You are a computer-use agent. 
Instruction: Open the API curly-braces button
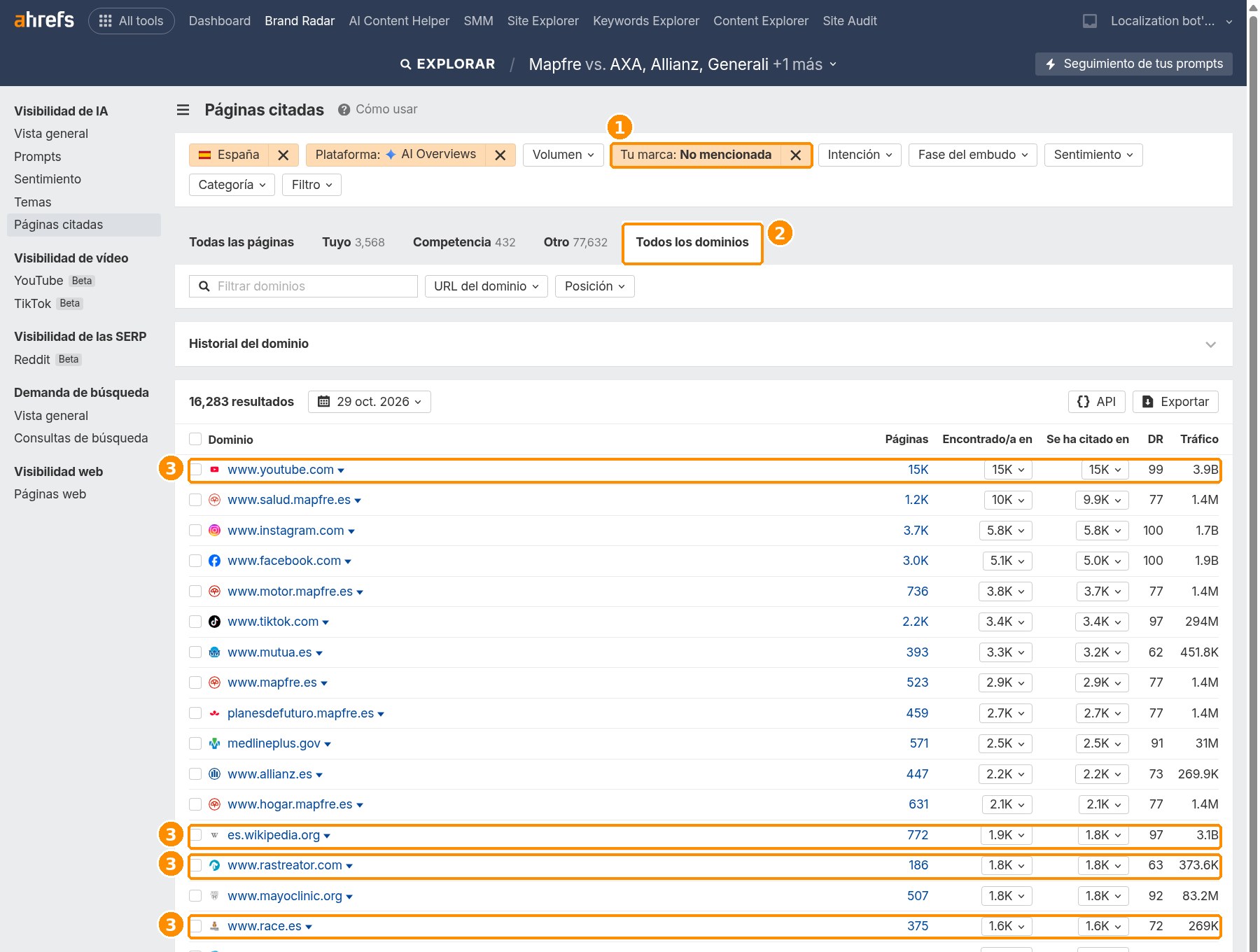click(1097, 402)
